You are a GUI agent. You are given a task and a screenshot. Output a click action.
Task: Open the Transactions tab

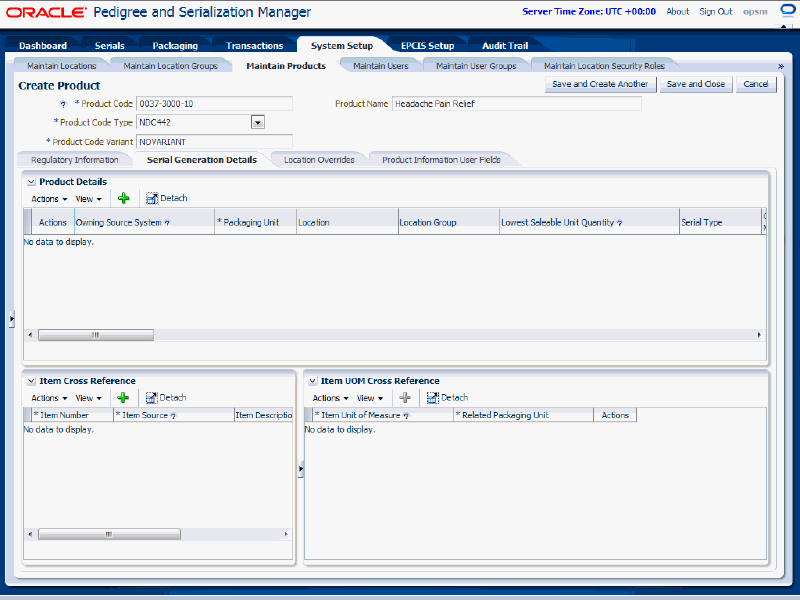point(255,45)
